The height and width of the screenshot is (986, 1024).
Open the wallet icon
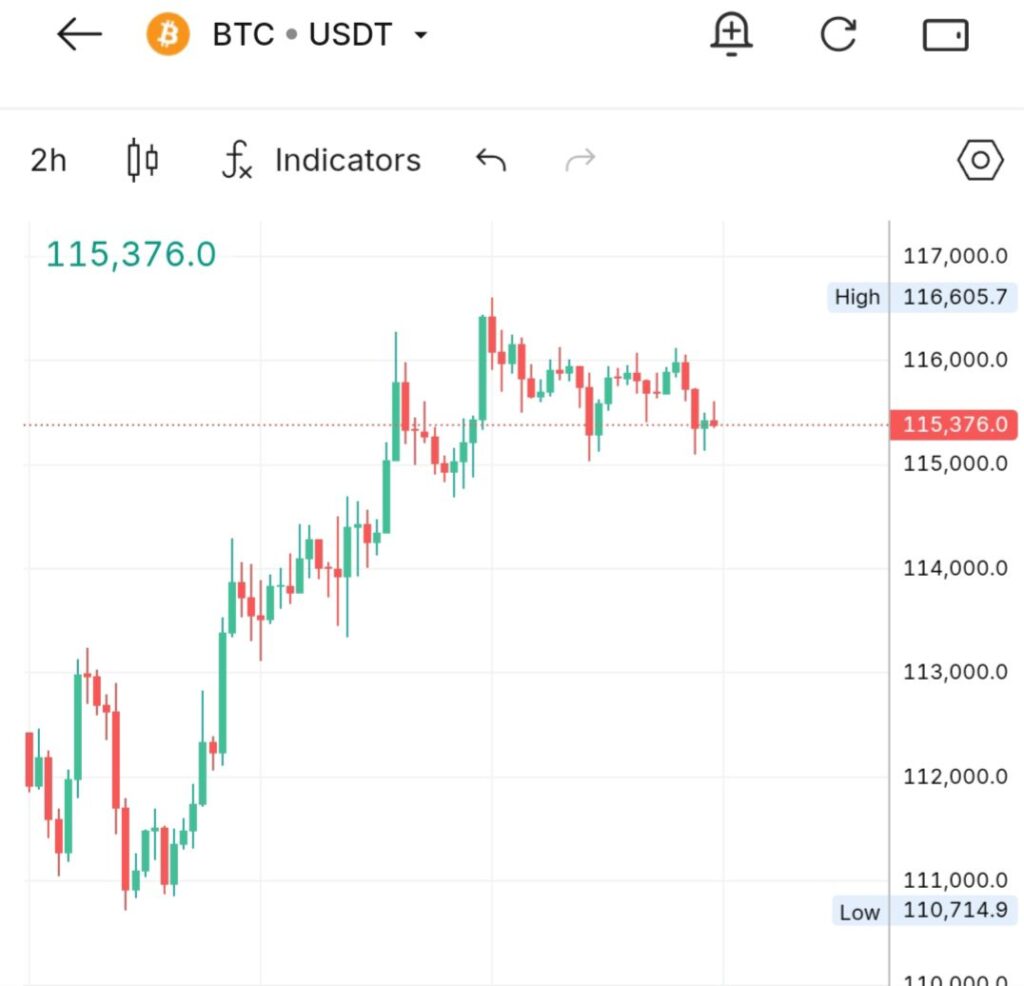pyautogui.click(x=945, y=36)
